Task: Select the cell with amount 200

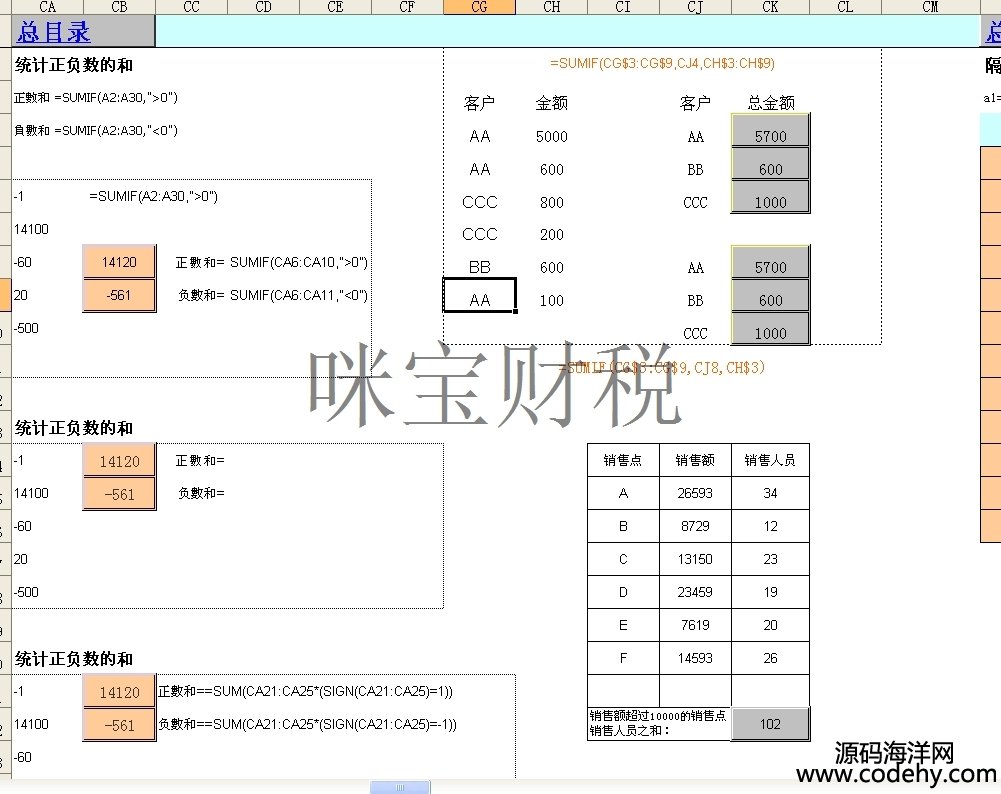Action: (x=551, y=235)
